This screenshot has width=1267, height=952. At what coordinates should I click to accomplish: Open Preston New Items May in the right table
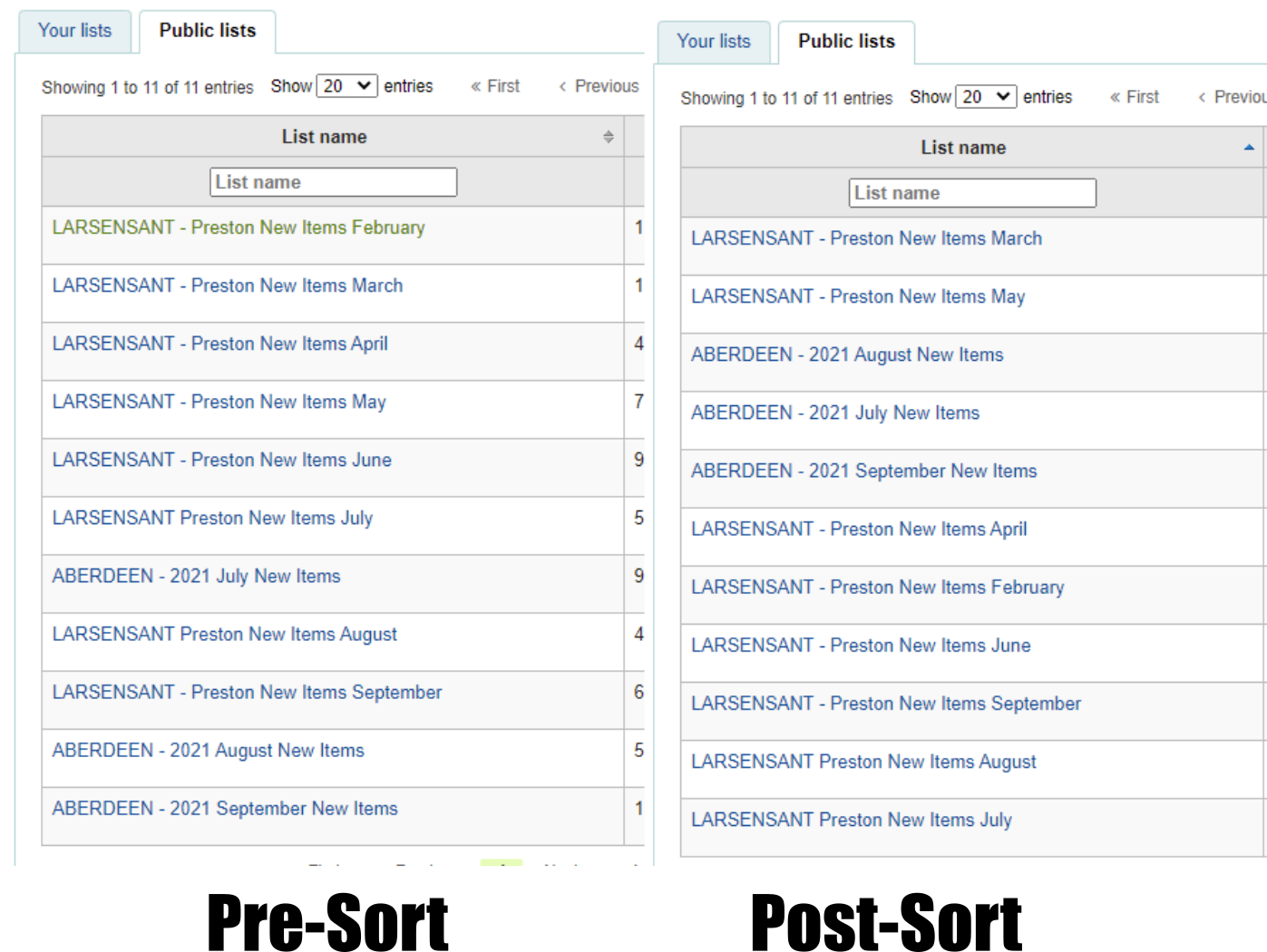click(x=858, y=297)
